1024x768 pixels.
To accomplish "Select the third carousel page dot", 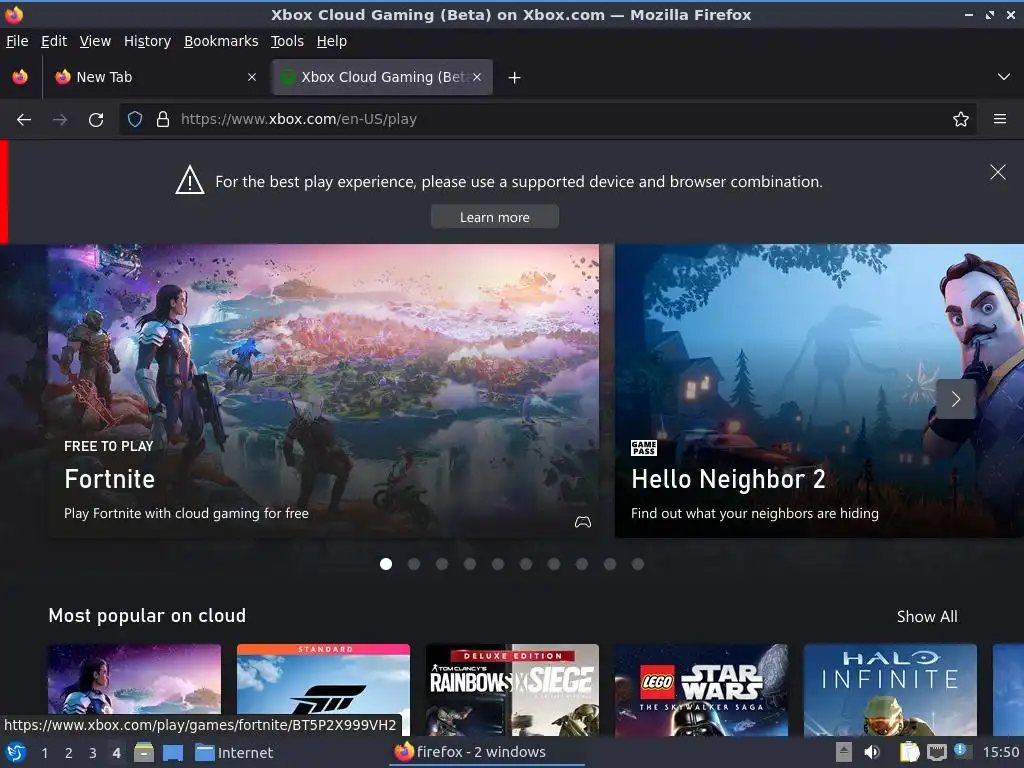I will pyautogui.click(x=442, y=564).
